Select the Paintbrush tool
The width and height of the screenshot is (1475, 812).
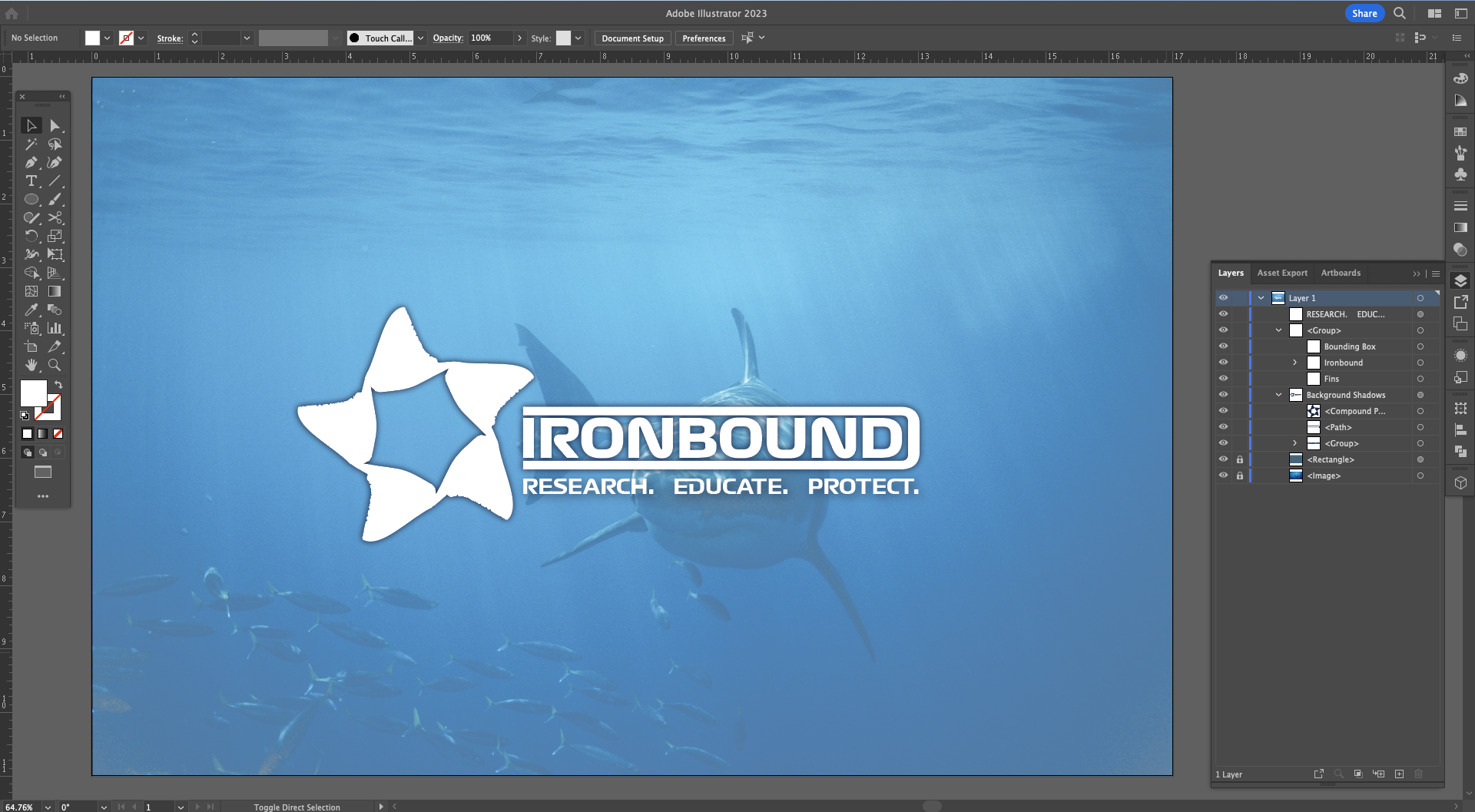[x=55, y=199]
